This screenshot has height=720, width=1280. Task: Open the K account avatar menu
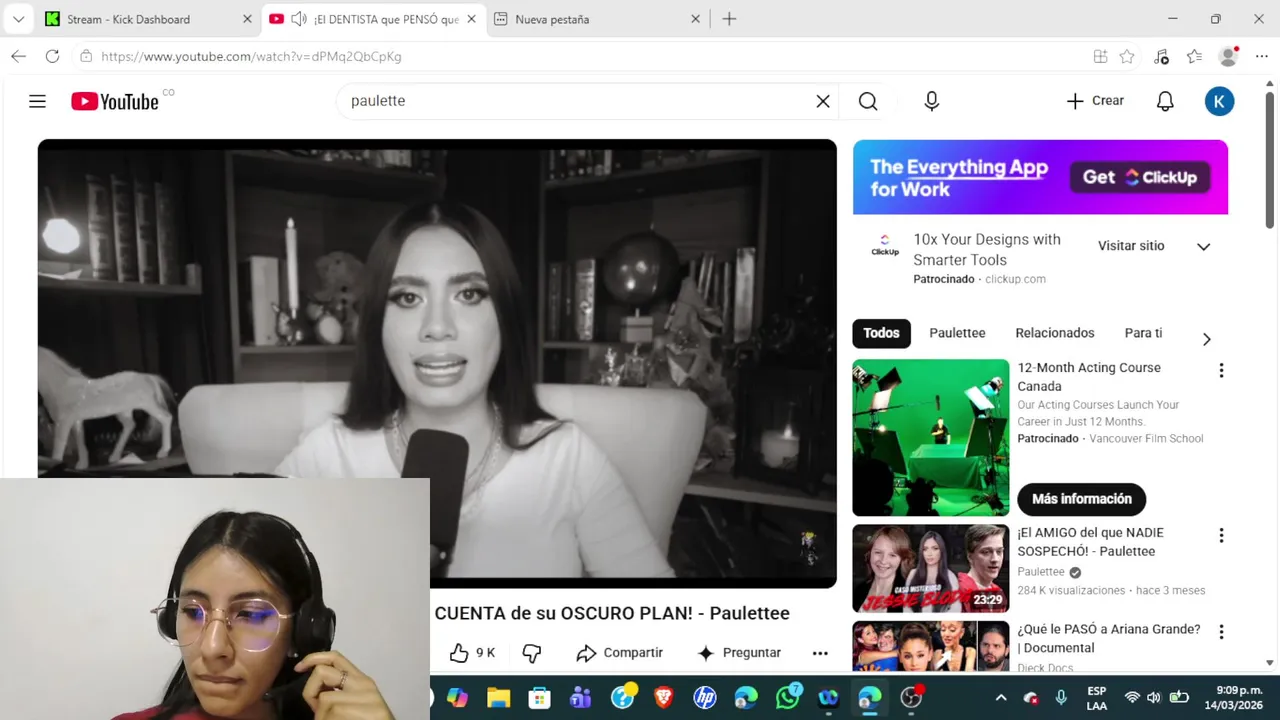(x=1219, y=101)
